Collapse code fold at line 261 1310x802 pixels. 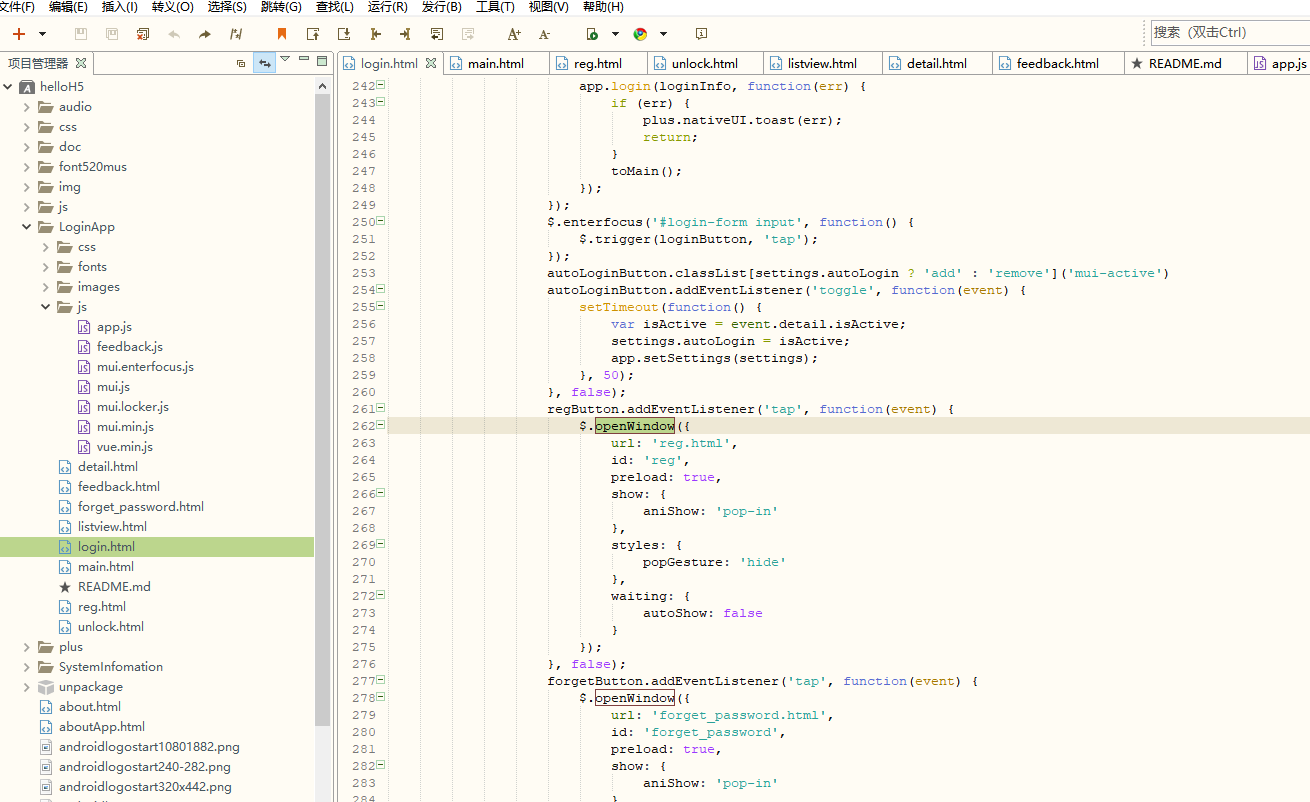coord(381,408)
